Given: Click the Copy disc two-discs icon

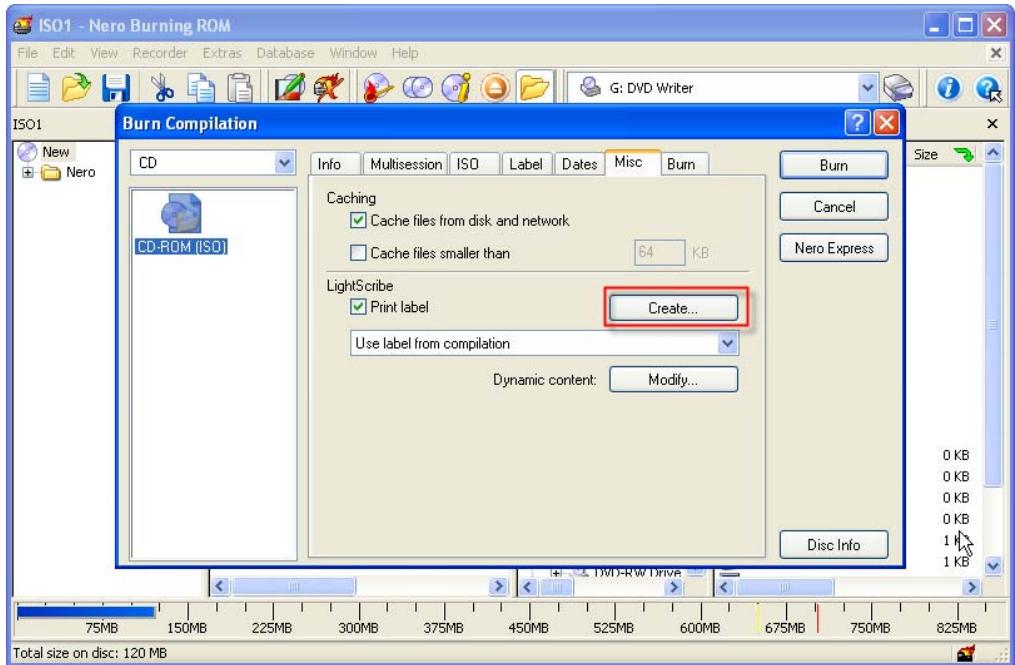Looking at the screenshot, I should pos(418,87).
